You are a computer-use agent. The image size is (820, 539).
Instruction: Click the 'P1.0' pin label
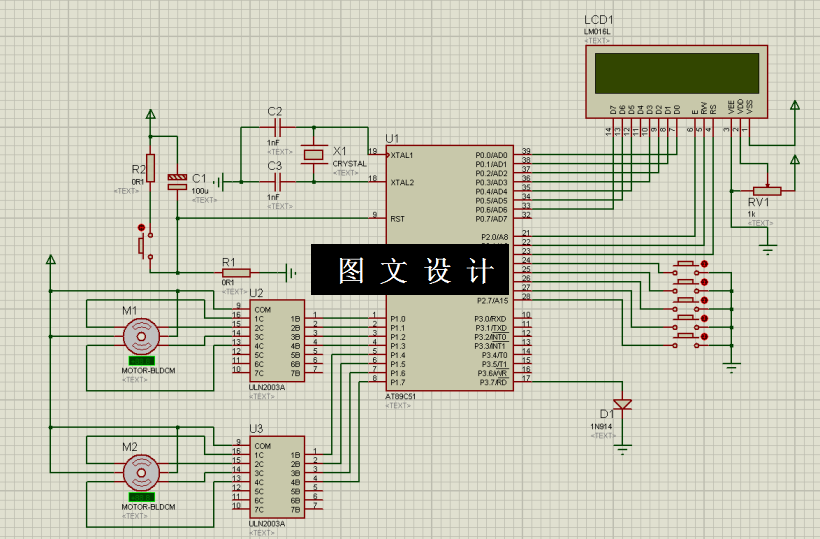click(398, 319)
